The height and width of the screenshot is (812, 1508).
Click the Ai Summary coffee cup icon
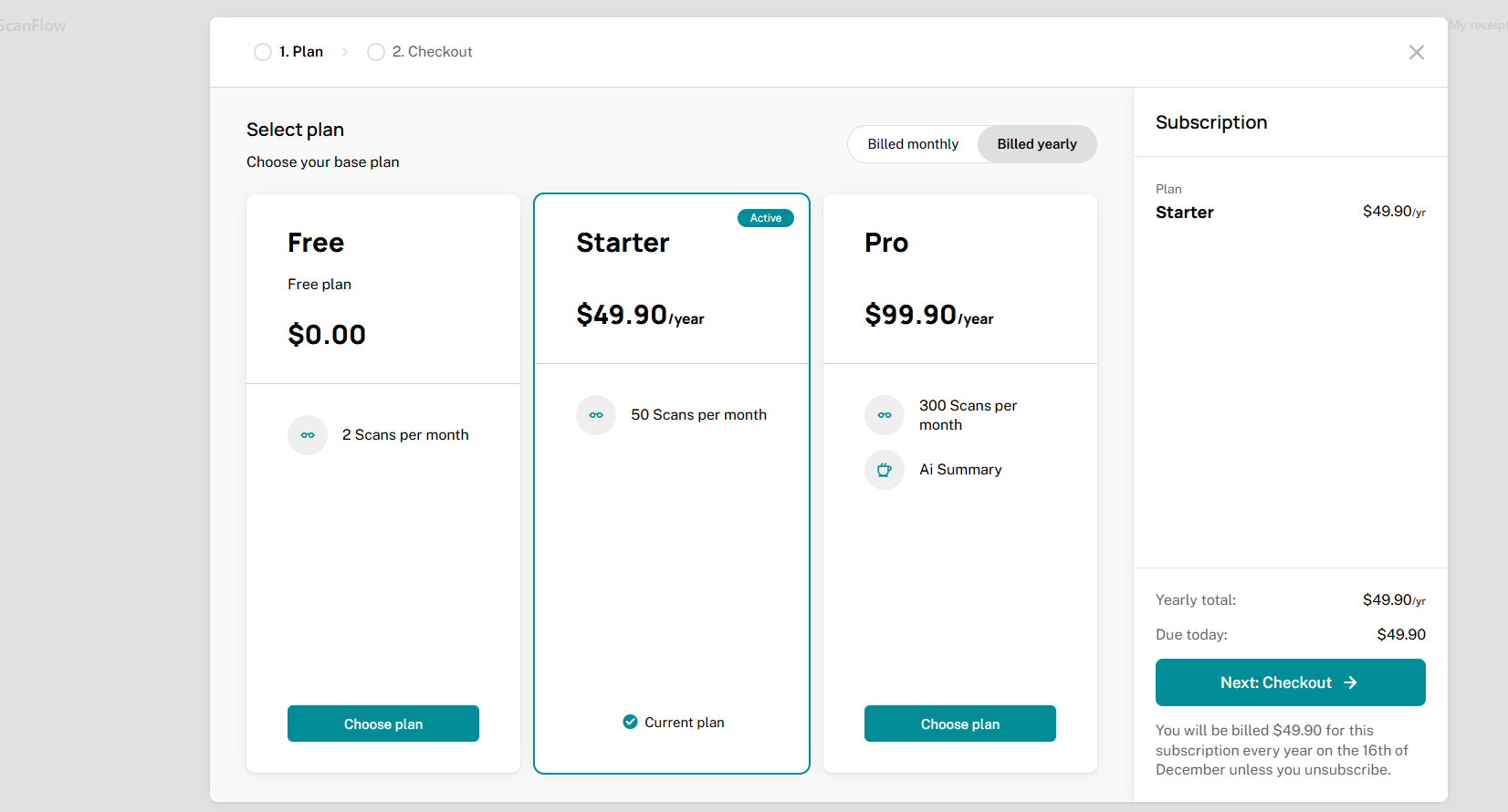884,470
